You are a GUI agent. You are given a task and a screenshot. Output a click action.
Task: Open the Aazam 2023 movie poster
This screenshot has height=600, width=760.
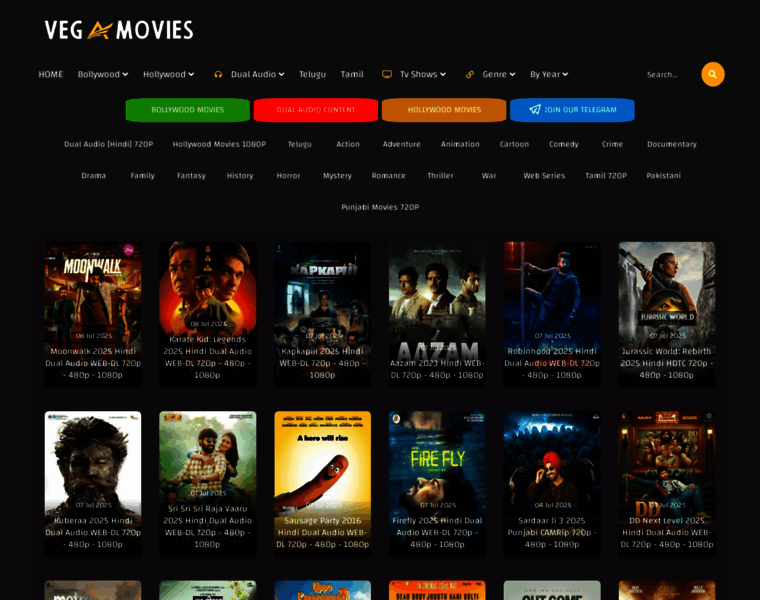[437, 314]
